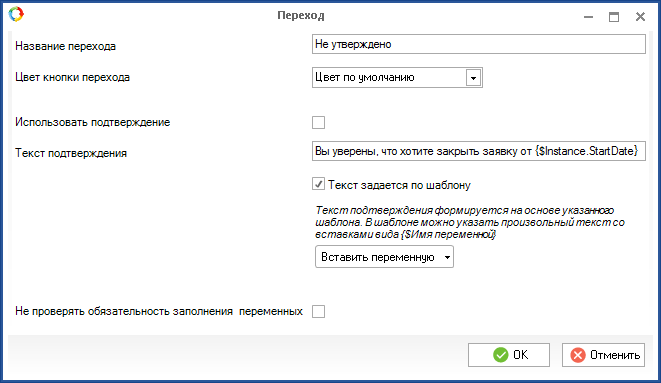Viewport: 661px width, 383px height.
Task: Enable the Использовать подтверждение checkbox
Action: coord(318,123)
